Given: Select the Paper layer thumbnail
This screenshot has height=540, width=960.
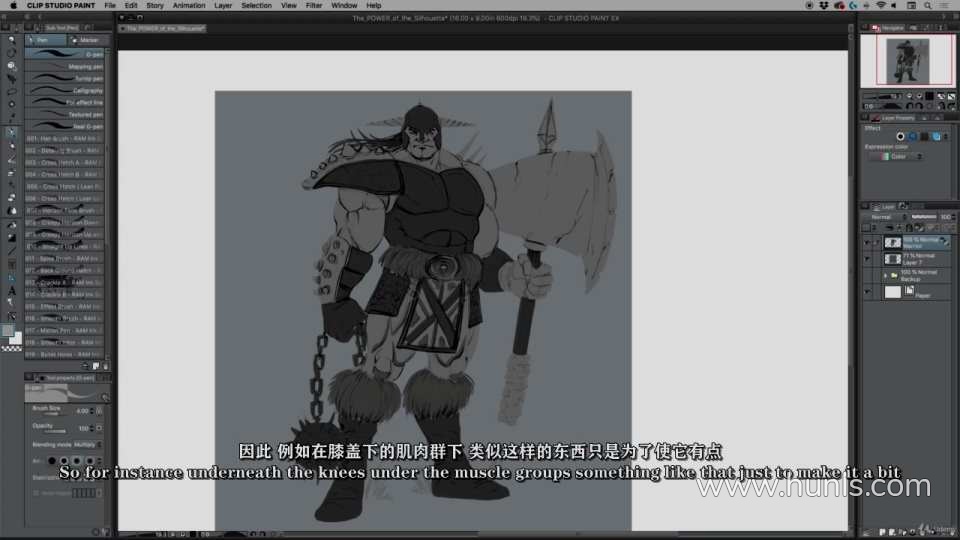Looking at the screenshot, I should point(892,292).
